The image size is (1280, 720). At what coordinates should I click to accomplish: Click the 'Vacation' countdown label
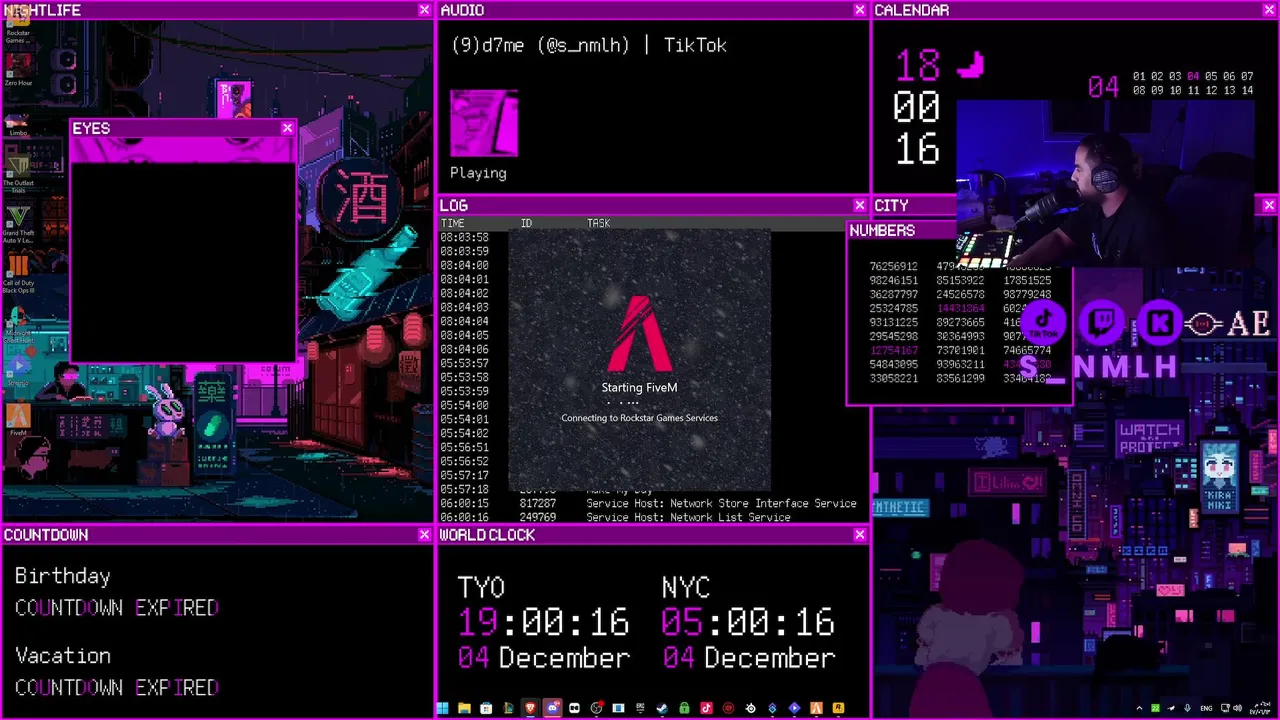click(62, 656)
